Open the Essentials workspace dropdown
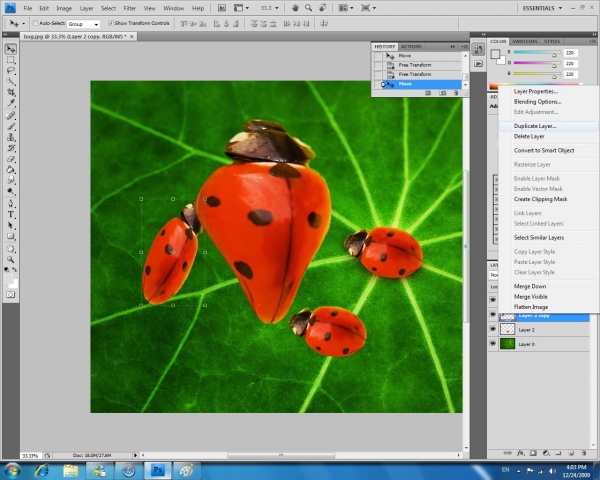 [x=542, y=8]
